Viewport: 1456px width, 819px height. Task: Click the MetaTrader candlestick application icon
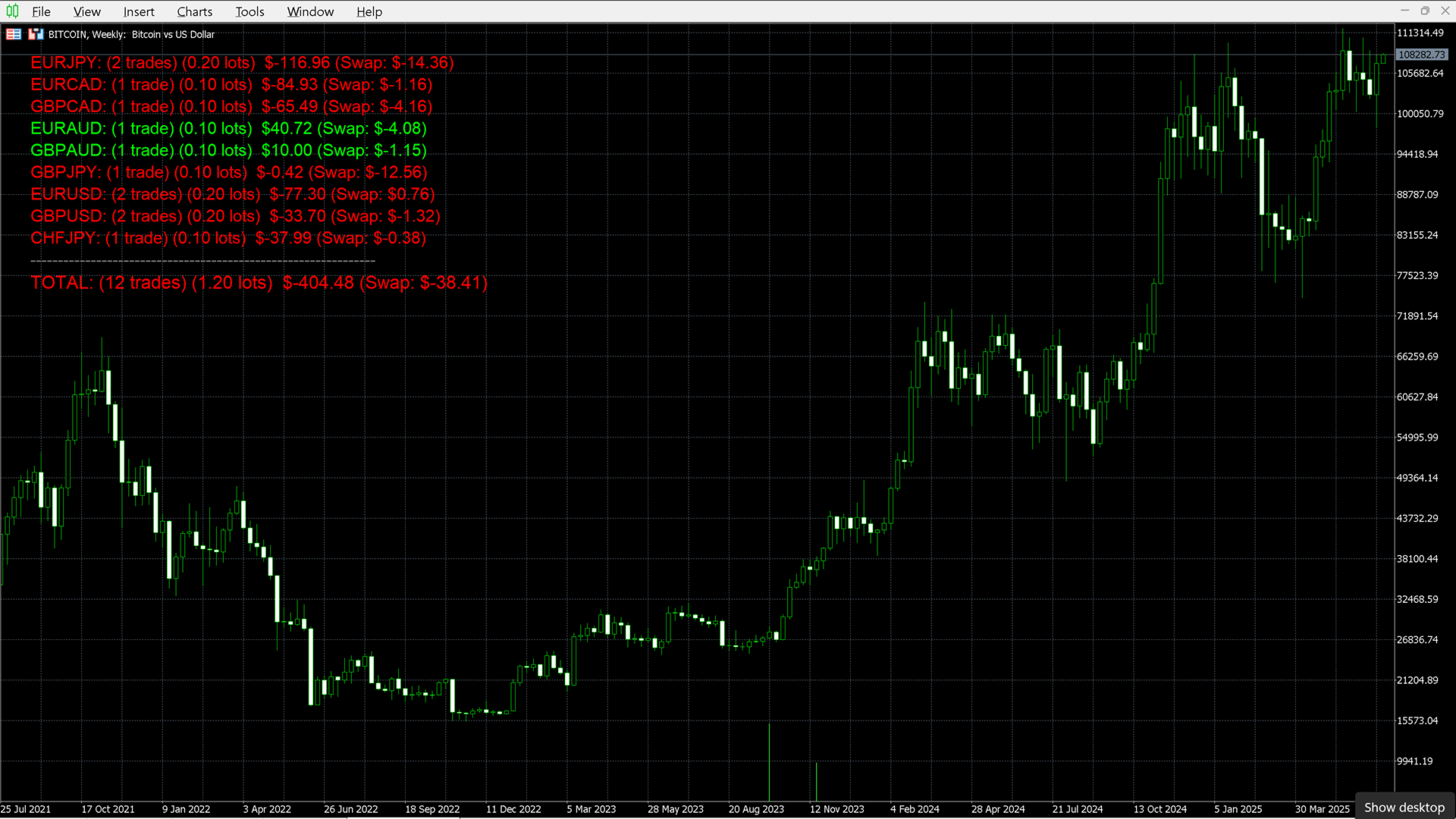click(x=11, y=11)
